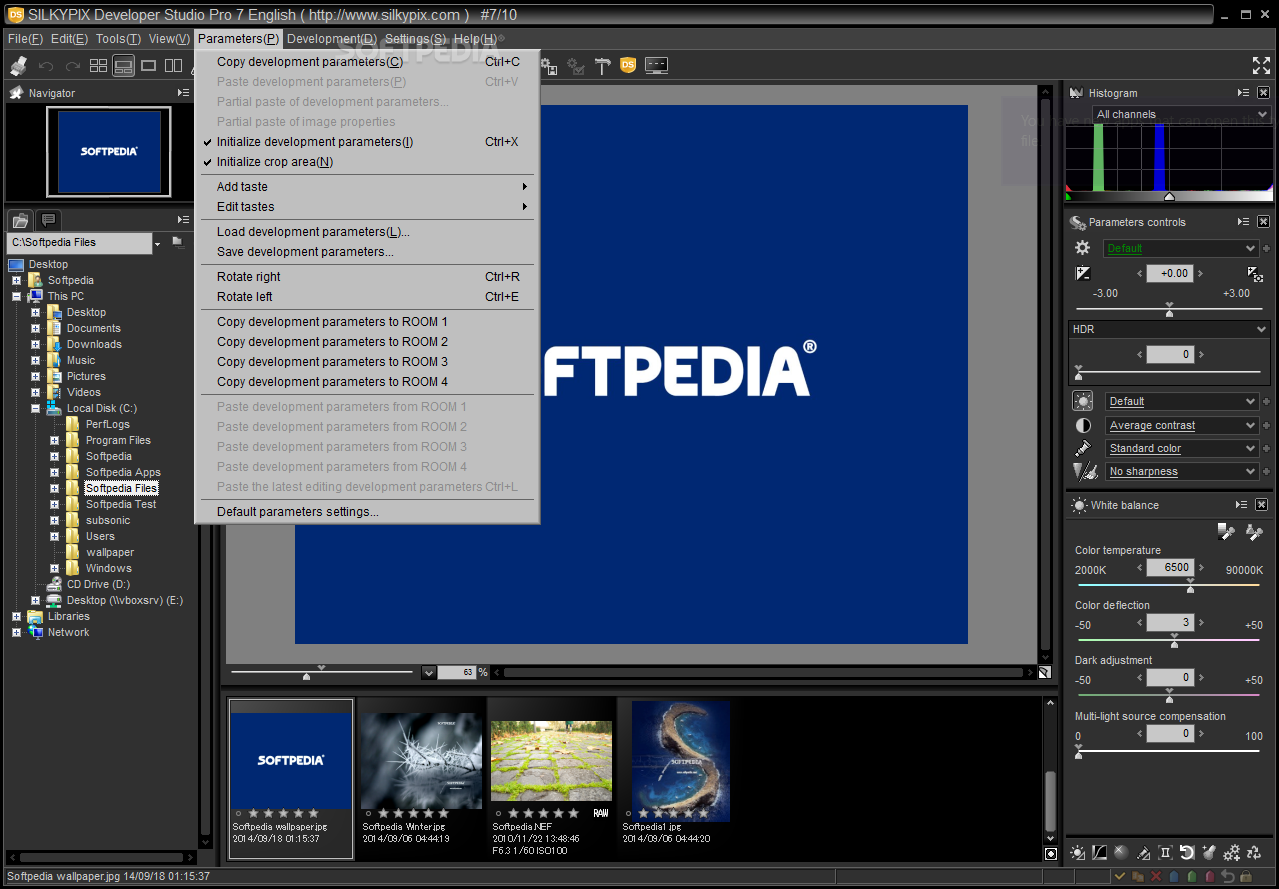Open the exposure bias tool icon
This screenshot has height=889, width=1279.
tap(1083, 273)
